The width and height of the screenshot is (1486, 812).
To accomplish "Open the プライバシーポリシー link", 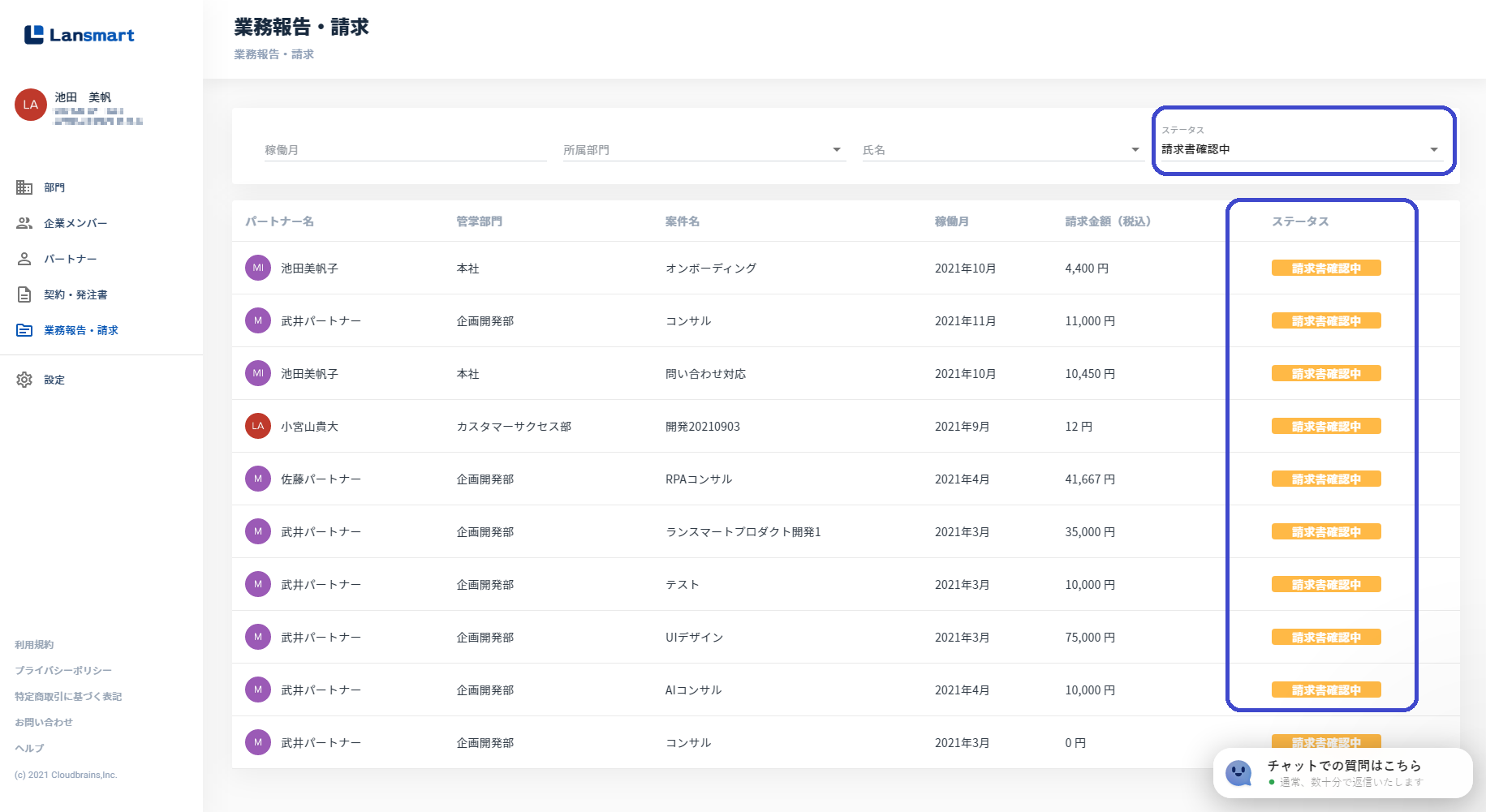I will (63, 670).
